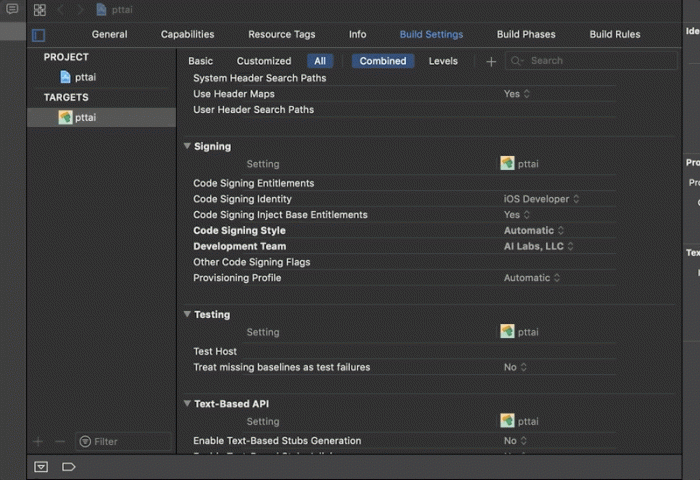This screenshot has height=480, width=700.
Task: Open the Code Signing Style dropdown
Action: click(534, 230)
